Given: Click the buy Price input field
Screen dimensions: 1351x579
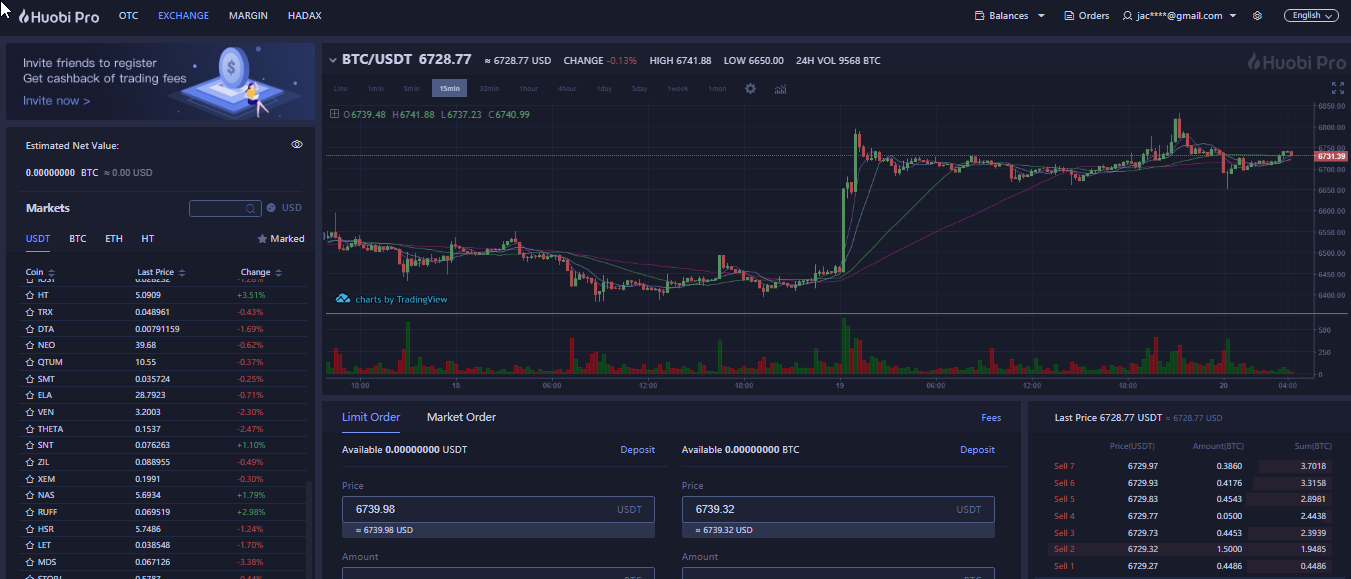Looking at the screenshot, I should click(498, 510).
